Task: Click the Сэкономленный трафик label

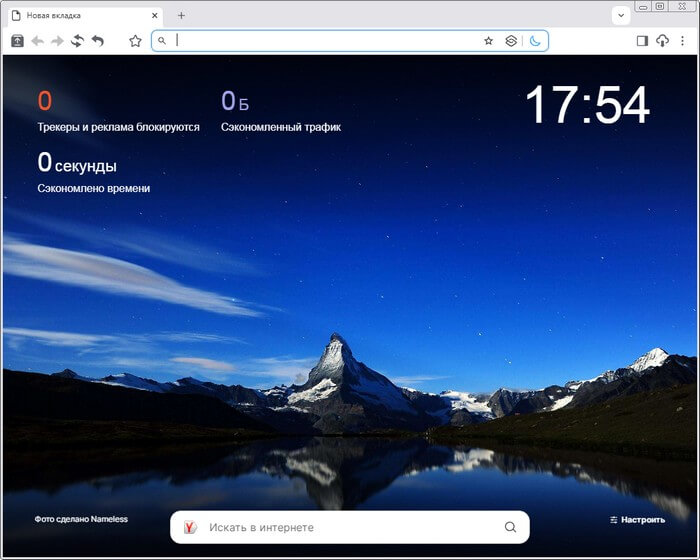Action: tap(281, 127)
